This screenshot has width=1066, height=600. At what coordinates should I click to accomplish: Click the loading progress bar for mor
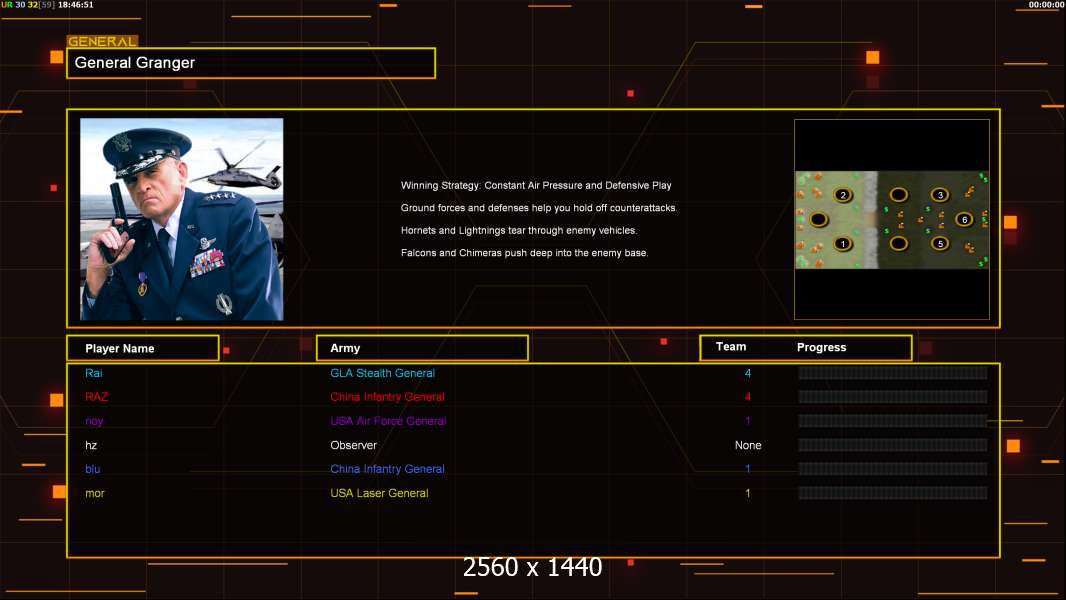tap(892, 493)
